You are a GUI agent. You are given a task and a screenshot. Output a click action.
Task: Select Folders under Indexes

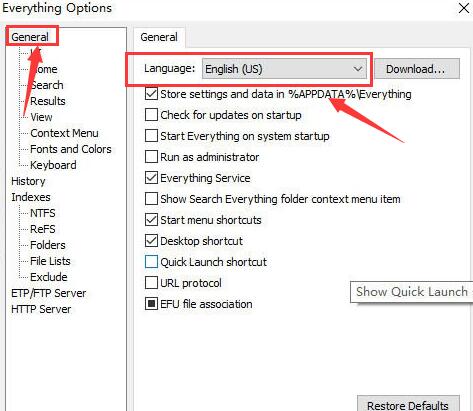pyautogui.click(x=48, y=245)
